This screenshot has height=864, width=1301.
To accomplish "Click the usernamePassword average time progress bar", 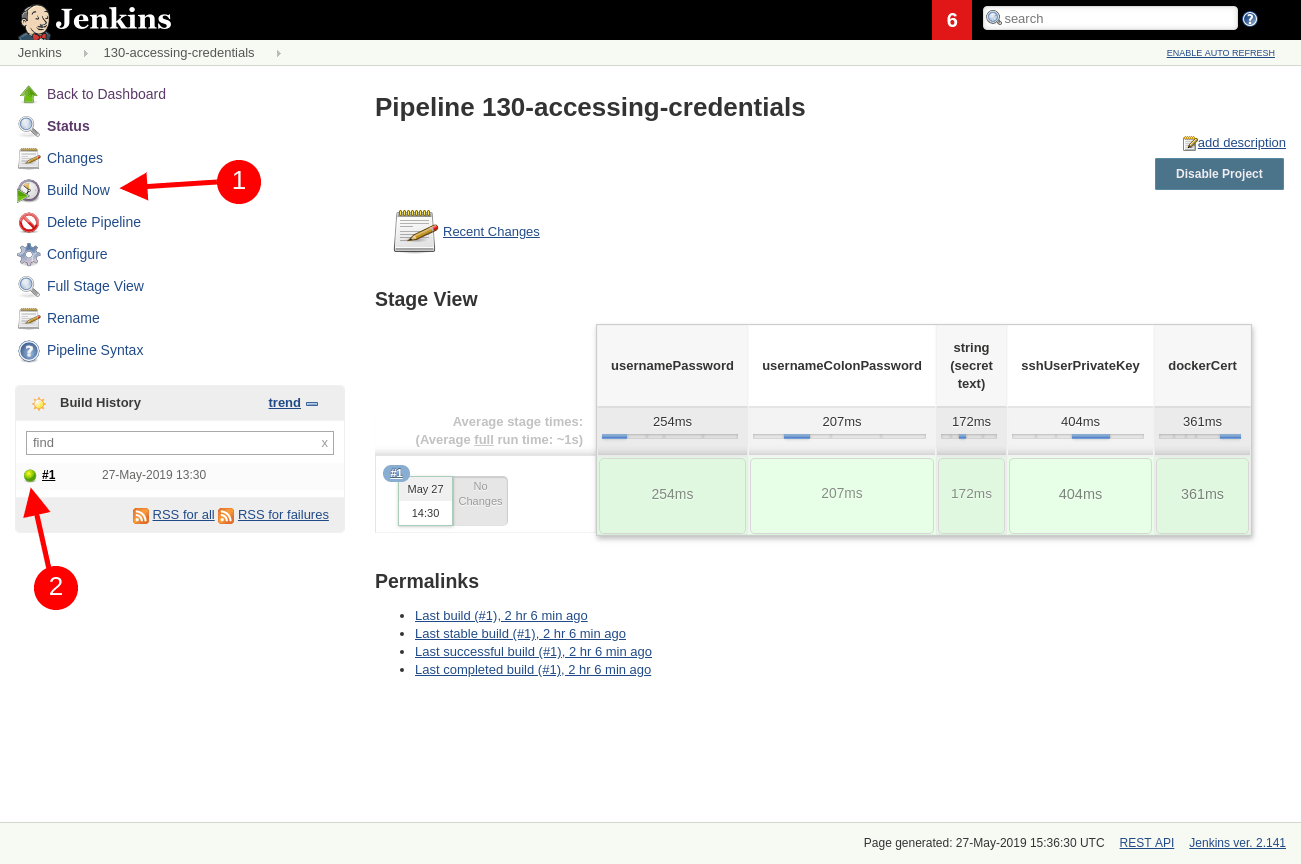I will point(670,437).
